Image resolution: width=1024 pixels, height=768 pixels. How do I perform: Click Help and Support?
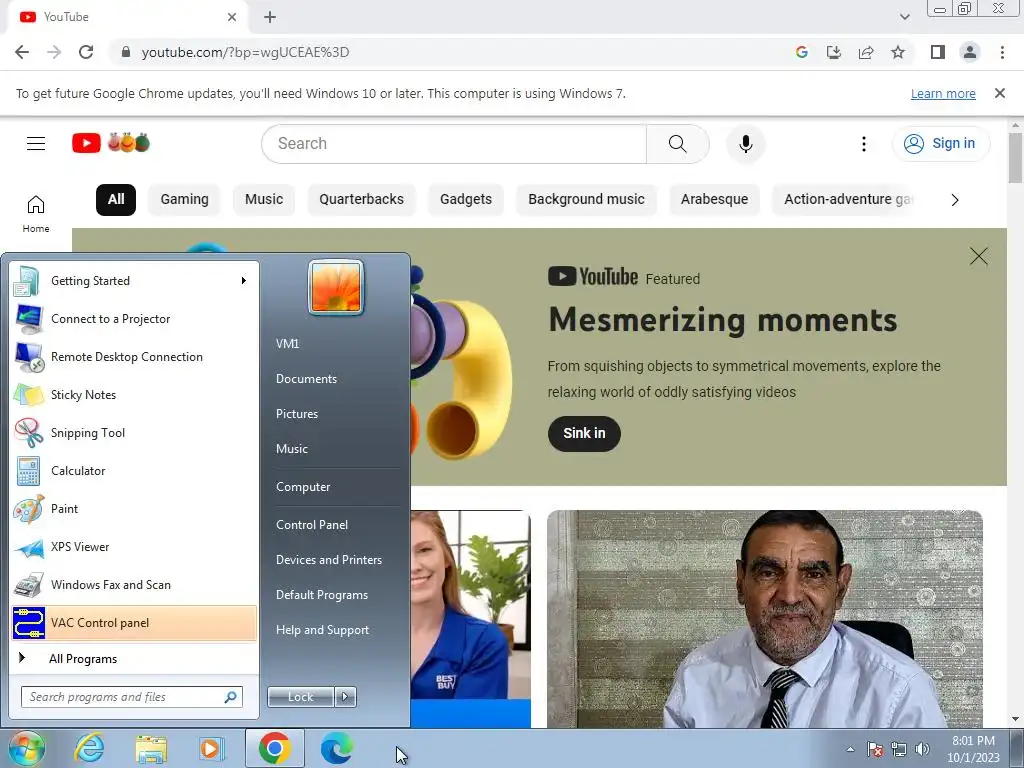[322, 630]
